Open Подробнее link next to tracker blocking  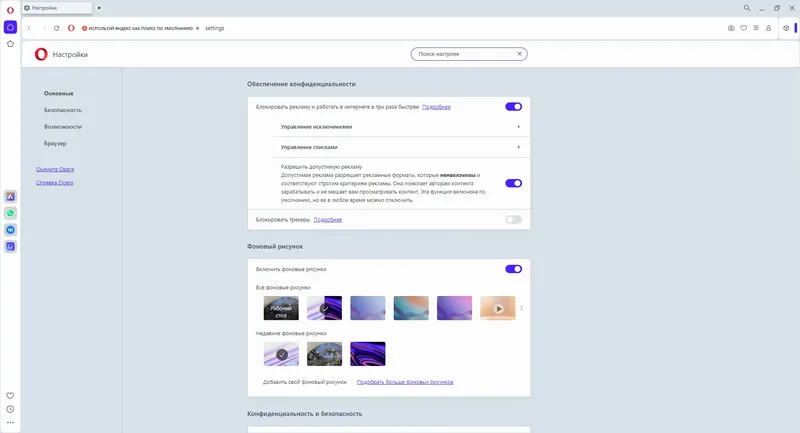[x=328, y=220]
